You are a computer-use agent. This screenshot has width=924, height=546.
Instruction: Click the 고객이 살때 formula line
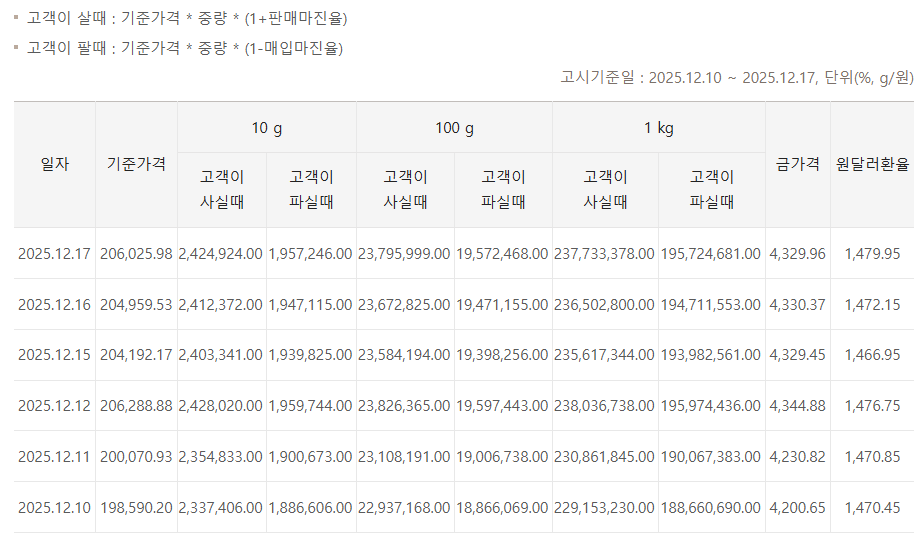point(187,18)
